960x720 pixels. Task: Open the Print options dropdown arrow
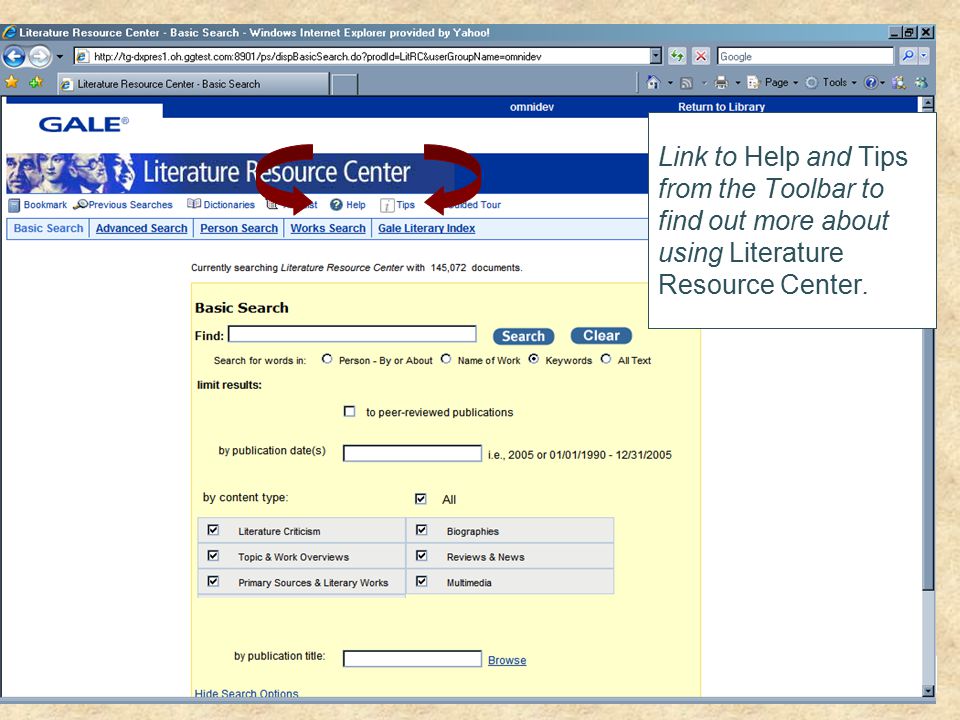737,83
